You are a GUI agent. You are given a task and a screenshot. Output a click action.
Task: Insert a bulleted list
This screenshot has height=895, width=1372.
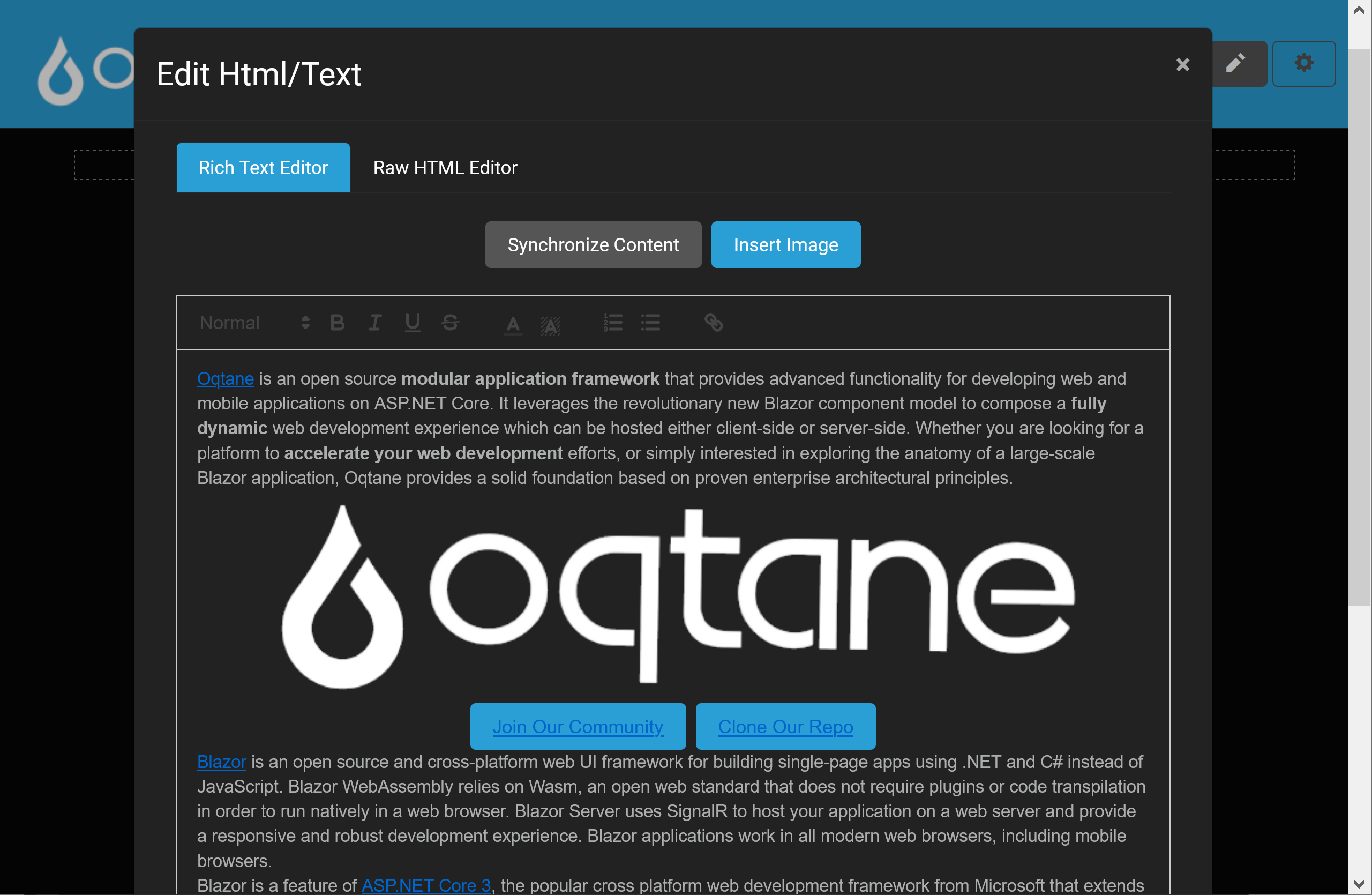(650, 323)
